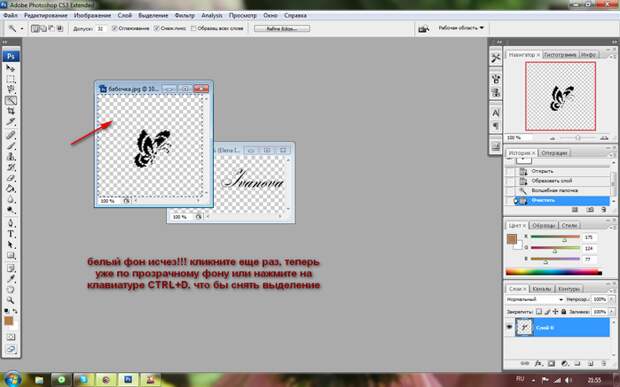Select the Hand tool
The width and height of the screenshot is (620, 387).
tap(11, 290)
